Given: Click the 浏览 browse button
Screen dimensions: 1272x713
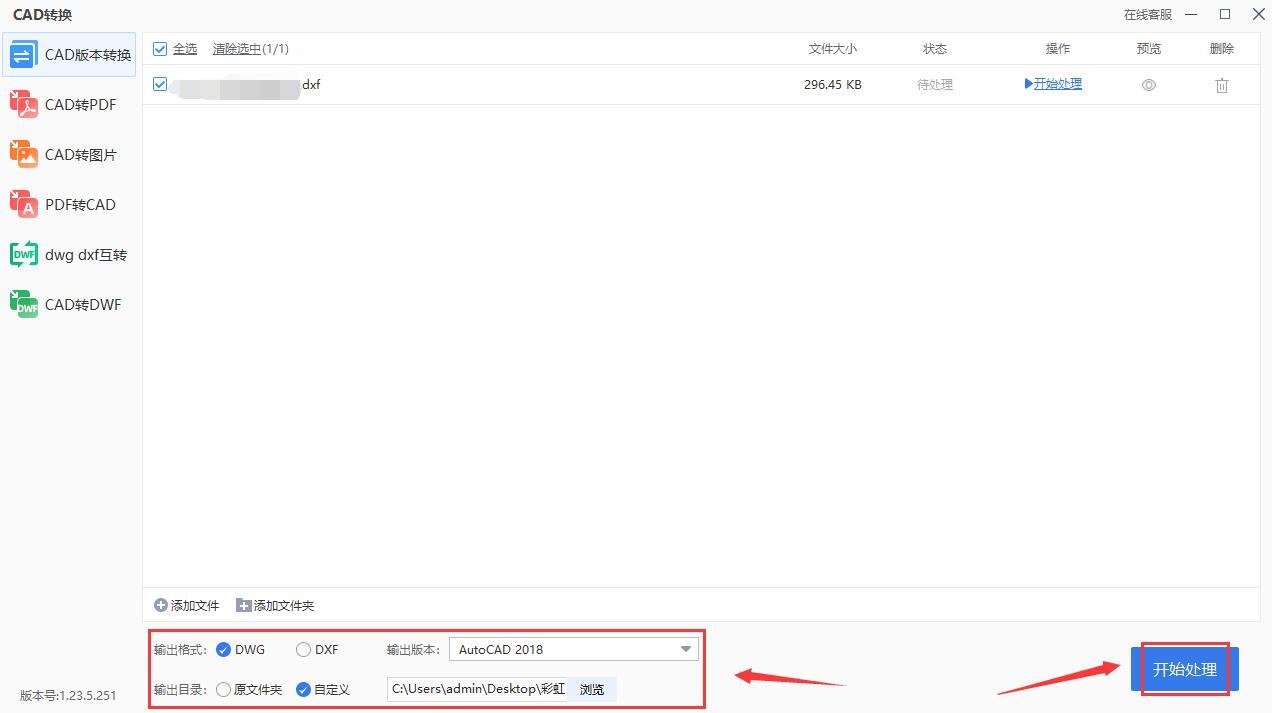Looking at the screenshot, I should tap(592, 689).
